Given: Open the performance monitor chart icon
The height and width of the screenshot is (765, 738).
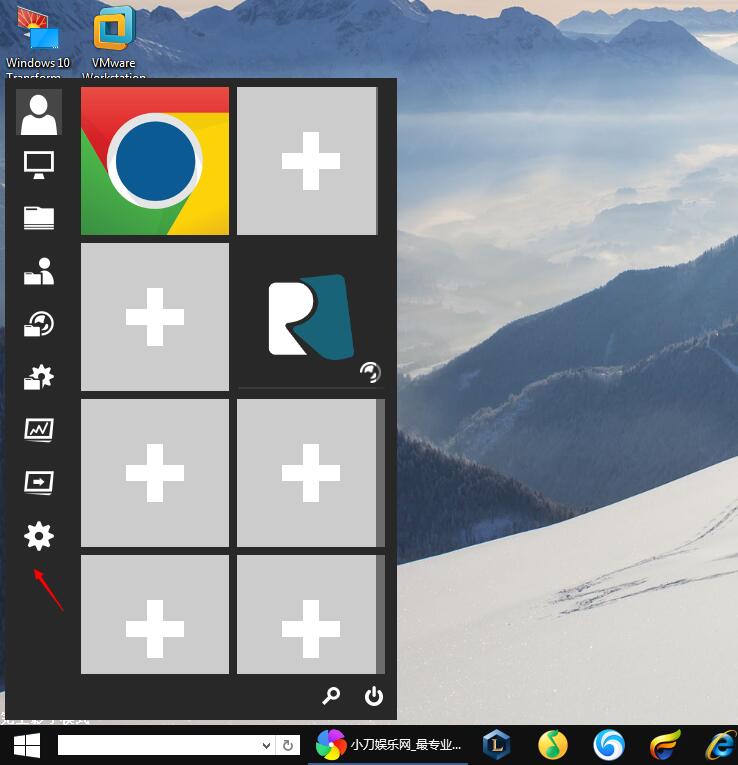Looking at the screenshot, I should coord(39,430).
